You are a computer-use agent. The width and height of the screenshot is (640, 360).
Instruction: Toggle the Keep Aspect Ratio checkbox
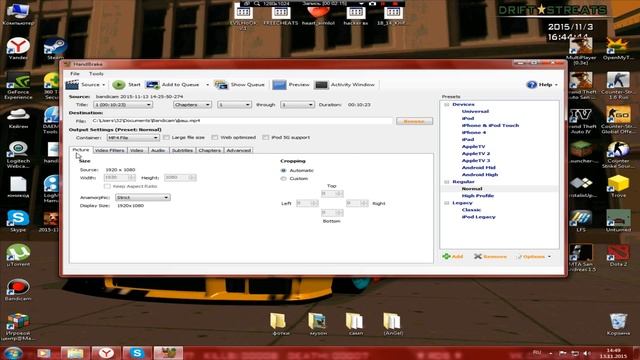pos(107,186)
